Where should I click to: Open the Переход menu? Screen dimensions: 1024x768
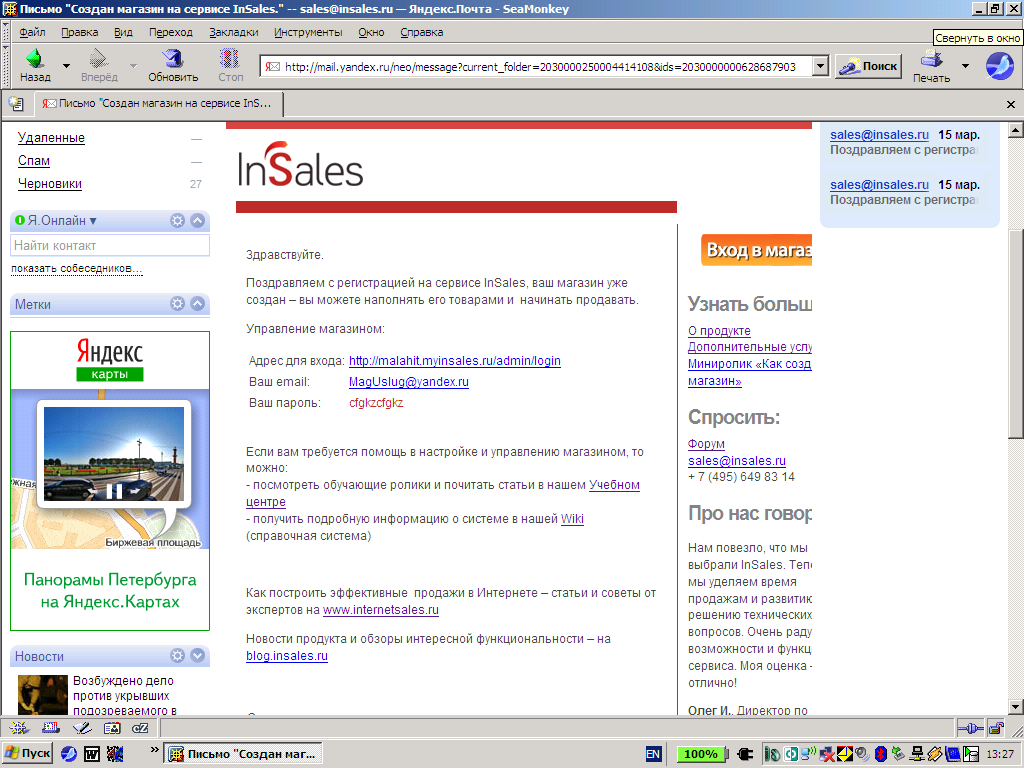[x=170, y=32]
